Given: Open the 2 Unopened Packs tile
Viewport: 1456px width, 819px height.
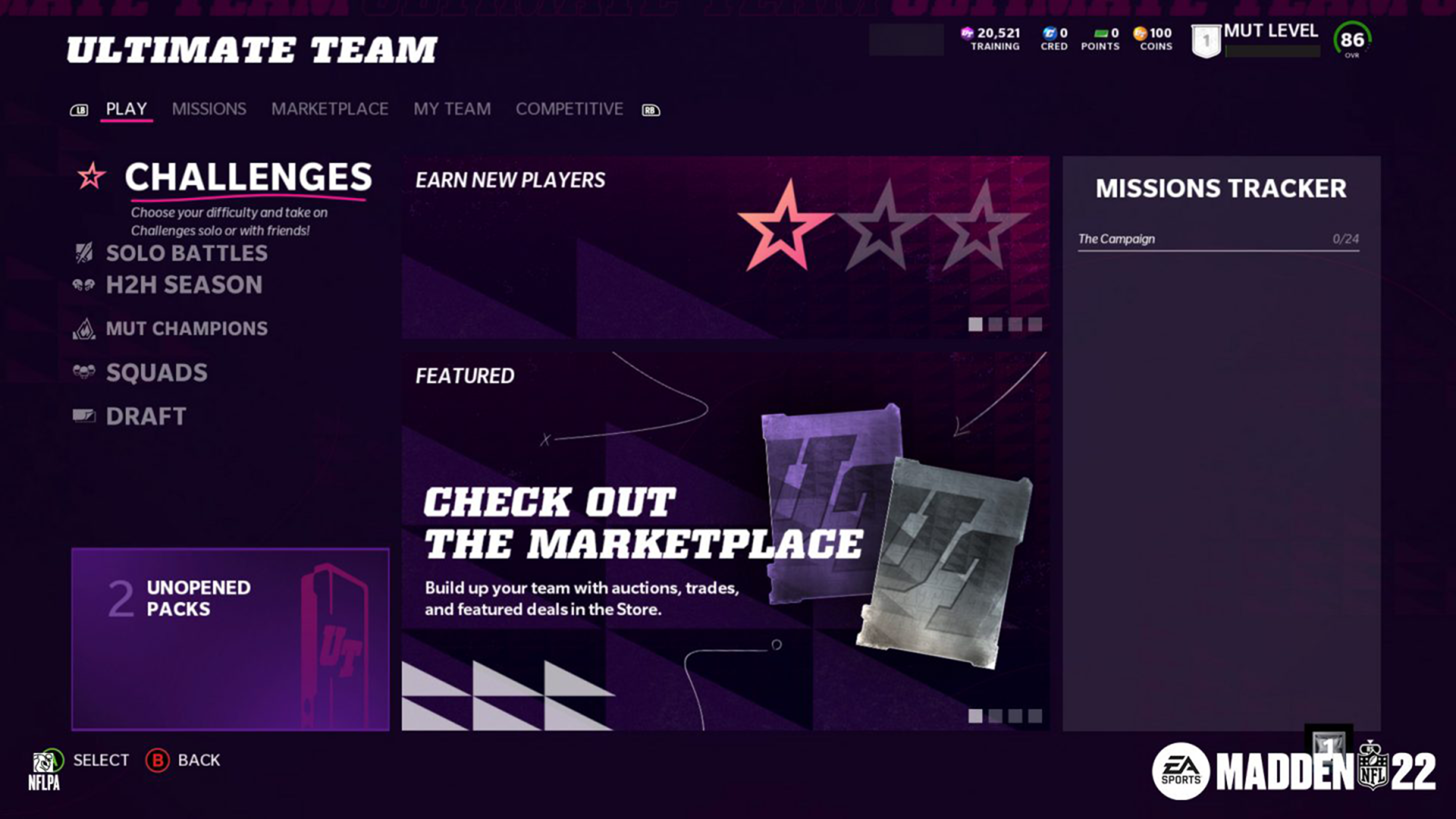Looking at the screenshot, I should coord(231,639).
